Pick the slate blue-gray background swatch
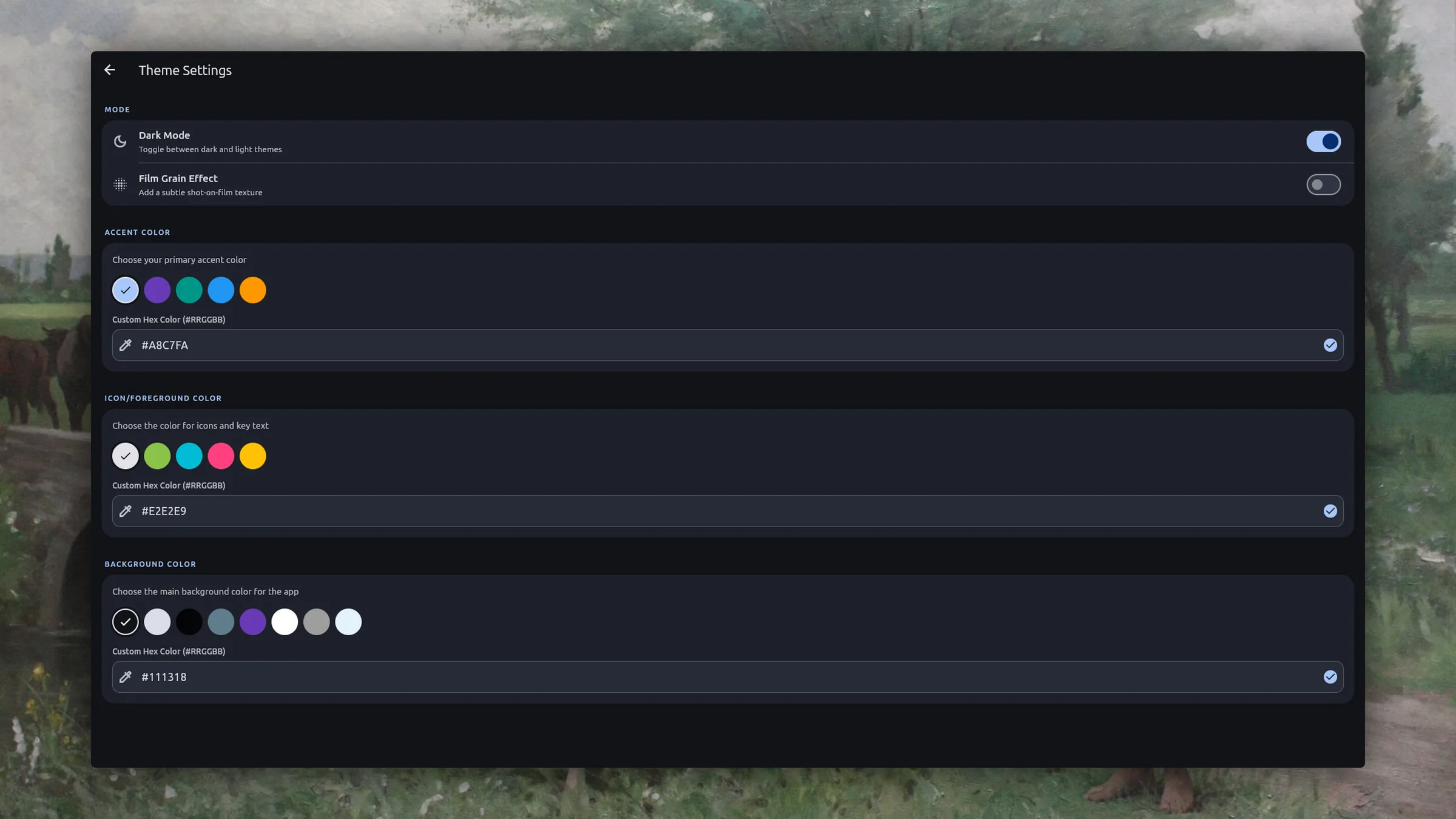The image size is (1456, 819). coord(221,622)
